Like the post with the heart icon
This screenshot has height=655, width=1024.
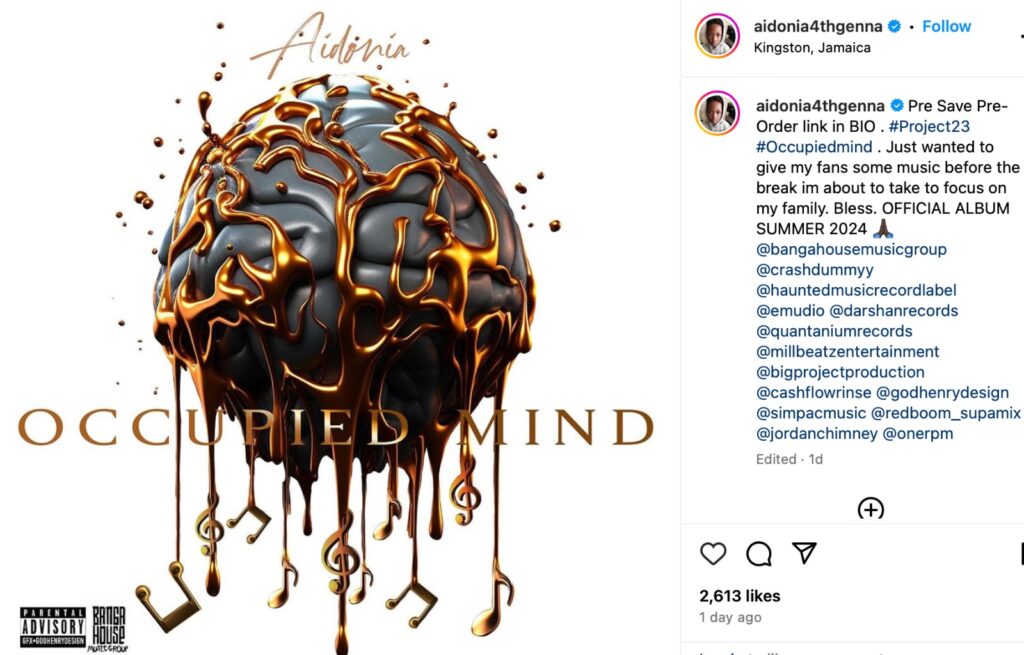713,553
